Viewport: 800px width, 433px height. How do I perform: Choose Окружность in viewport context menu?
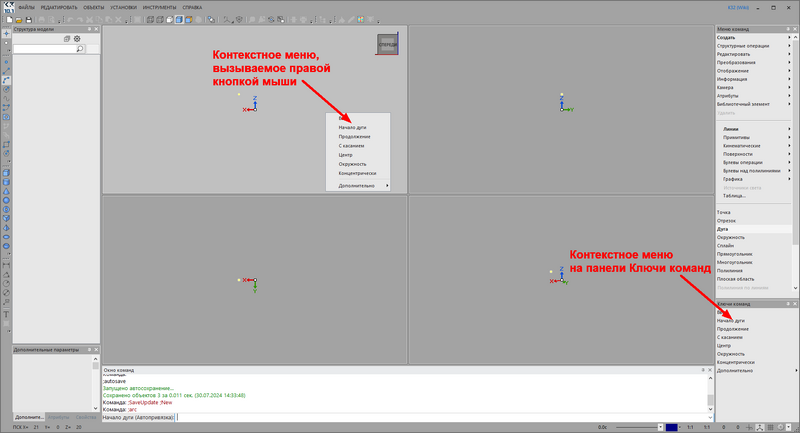point(358,164)
